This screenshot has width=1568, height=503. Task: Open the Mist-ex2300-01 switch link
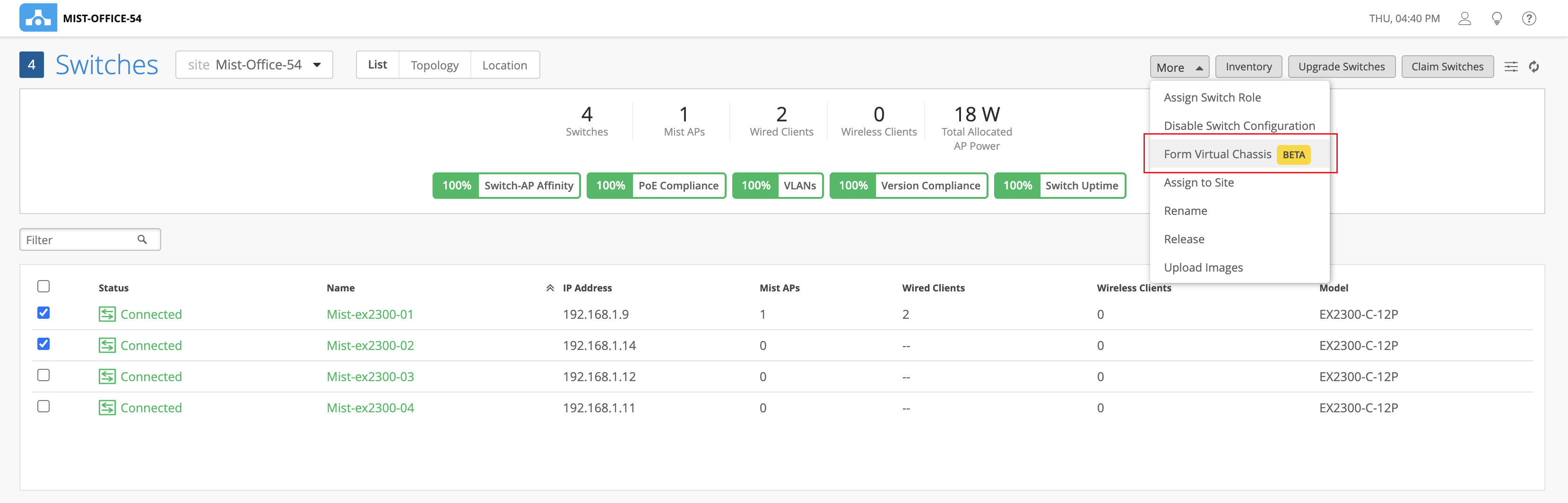[x=370, y=314]
